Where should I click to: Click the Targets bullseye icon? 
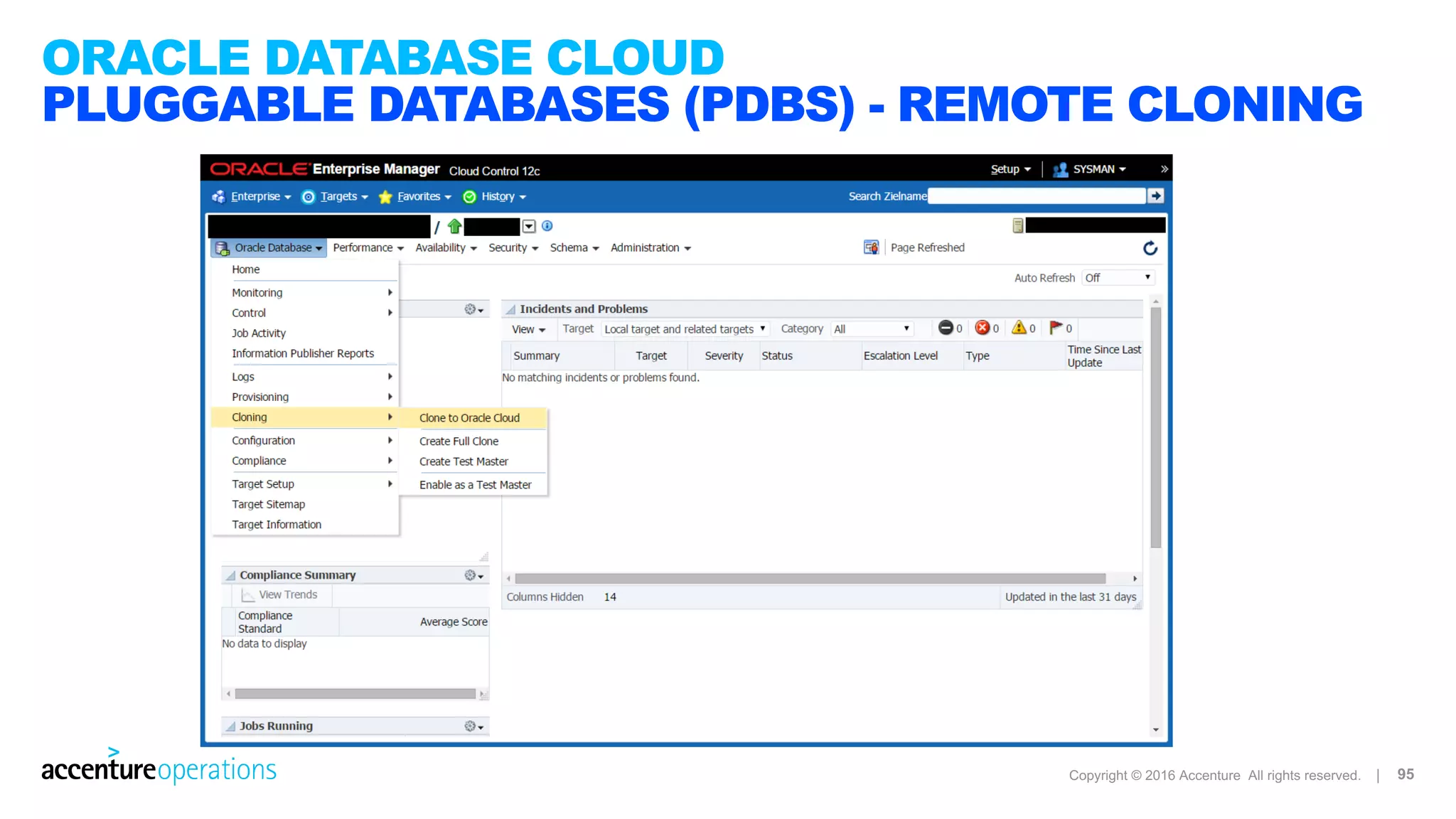point(308,197)
